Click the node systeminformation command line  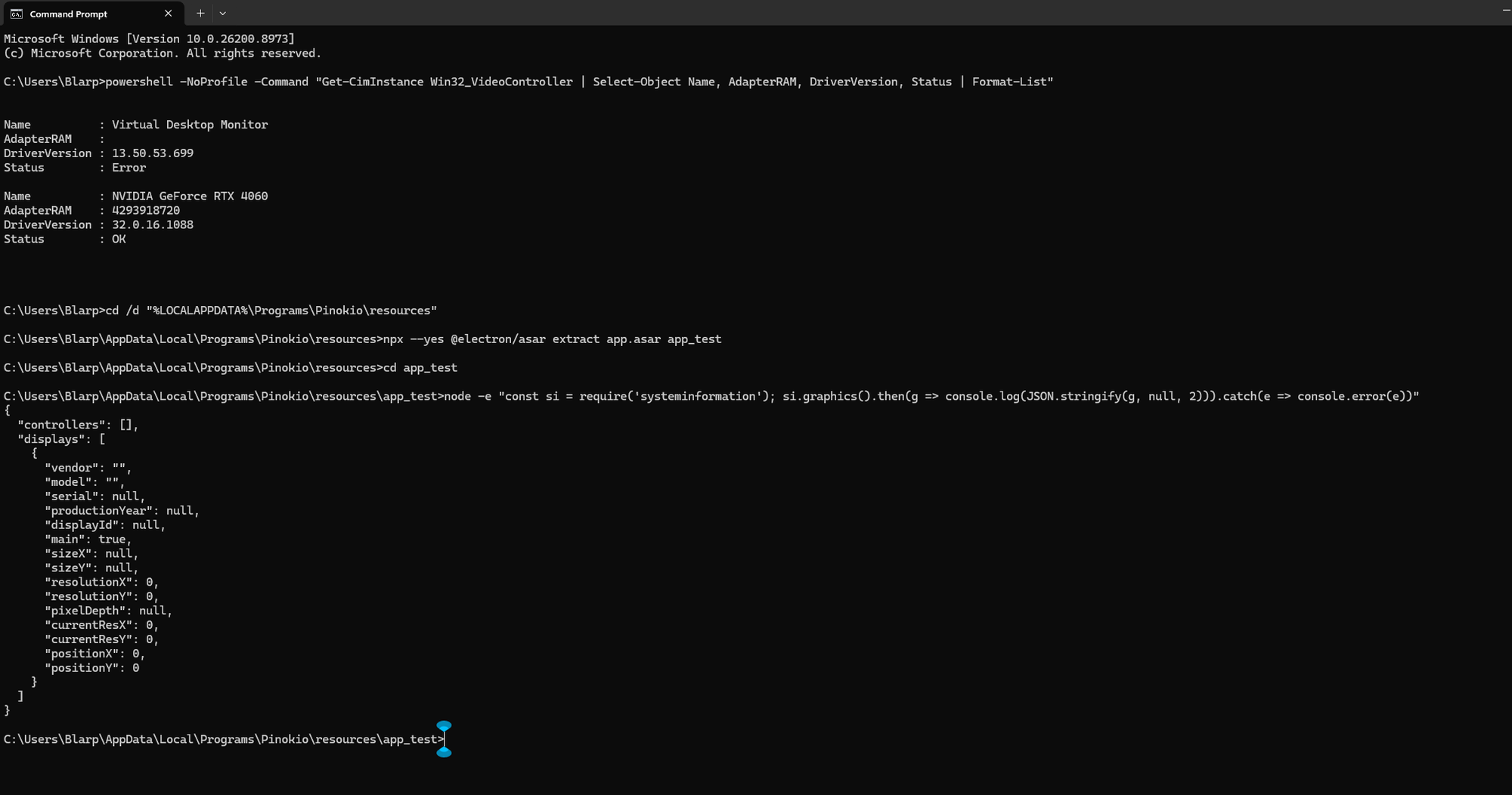coord(711,397)
